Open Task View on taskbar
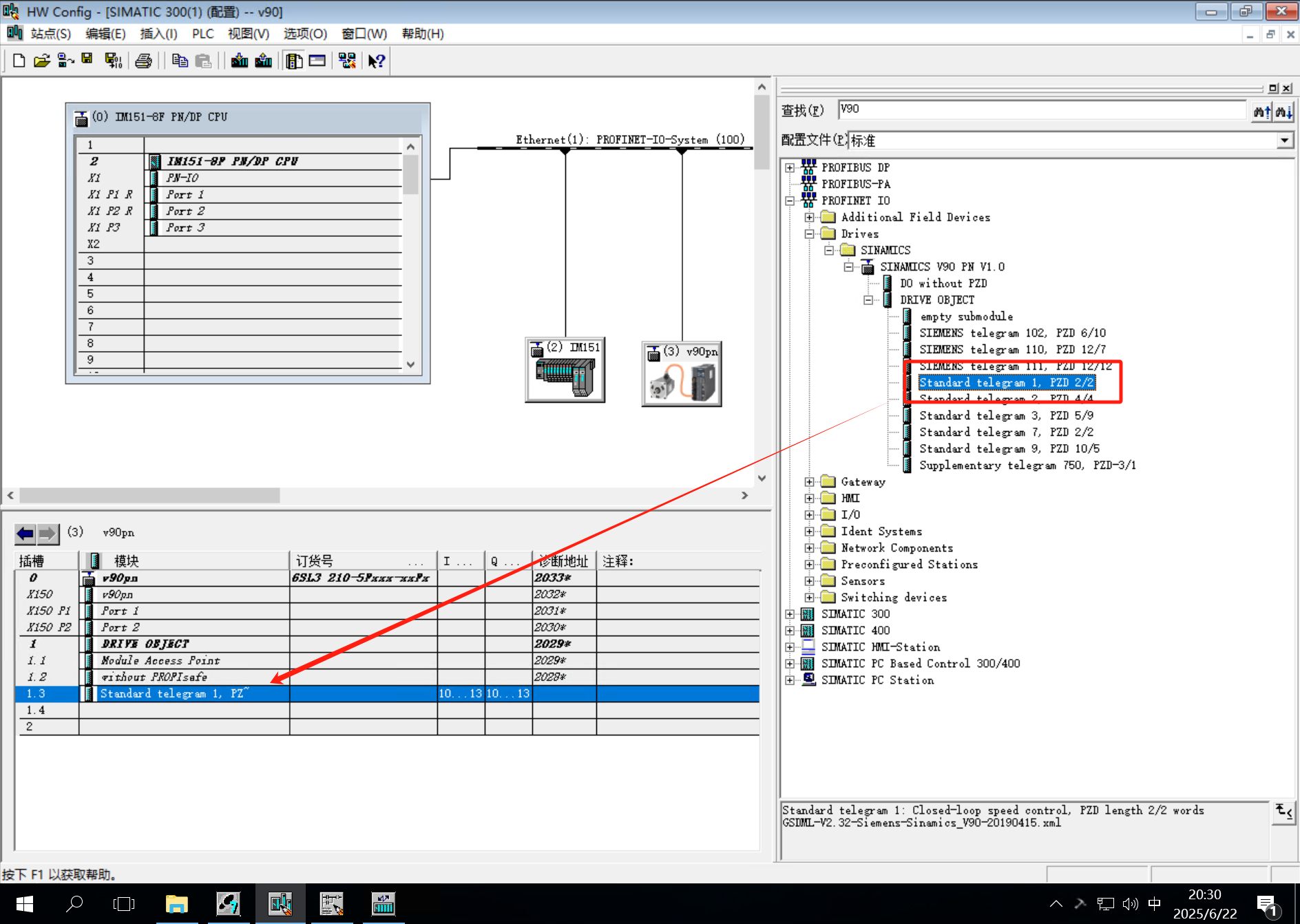The width and height of the screenshot is (1300, 924). (124, 904)
